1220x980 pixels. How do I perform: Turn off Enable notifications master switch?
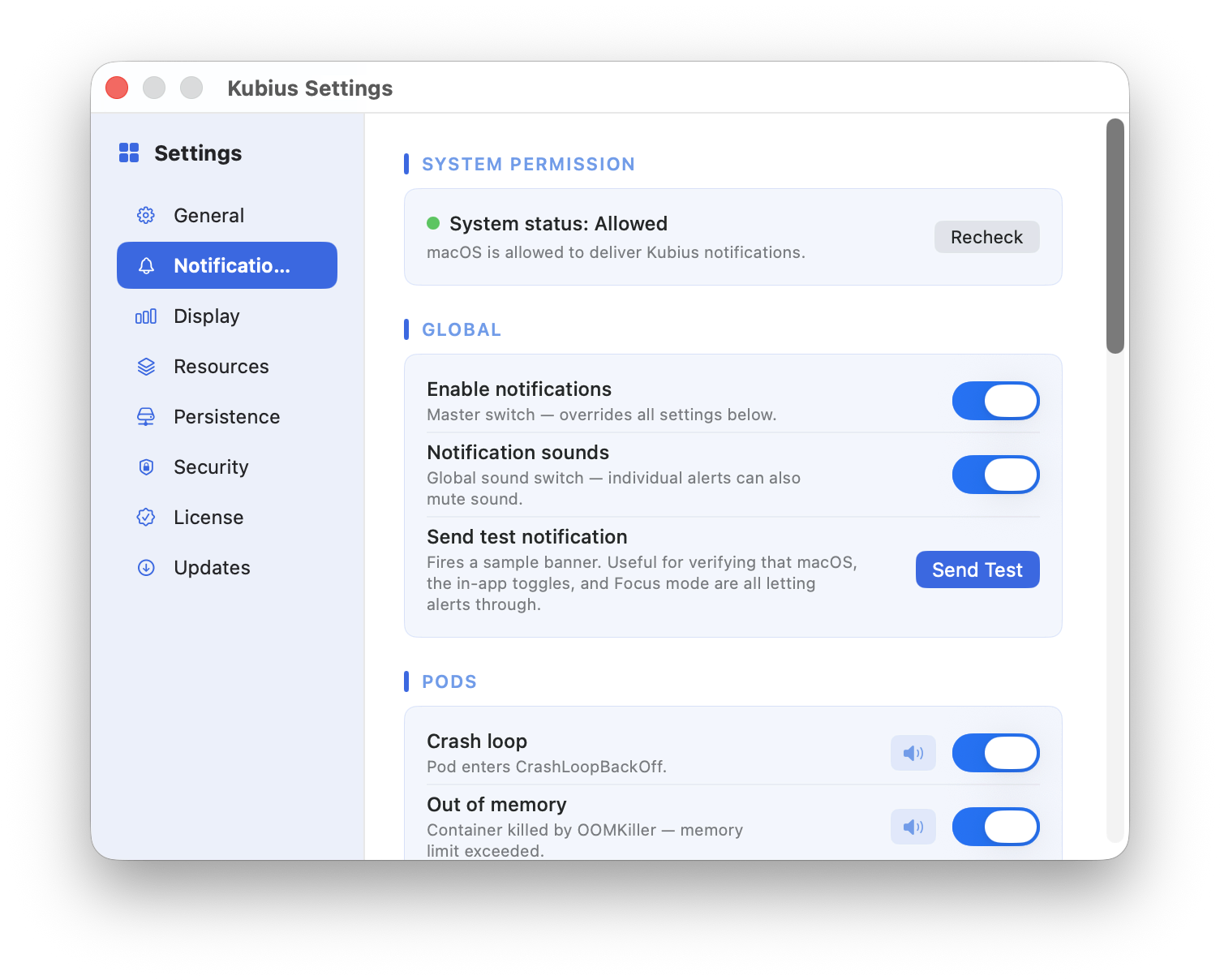996,401
